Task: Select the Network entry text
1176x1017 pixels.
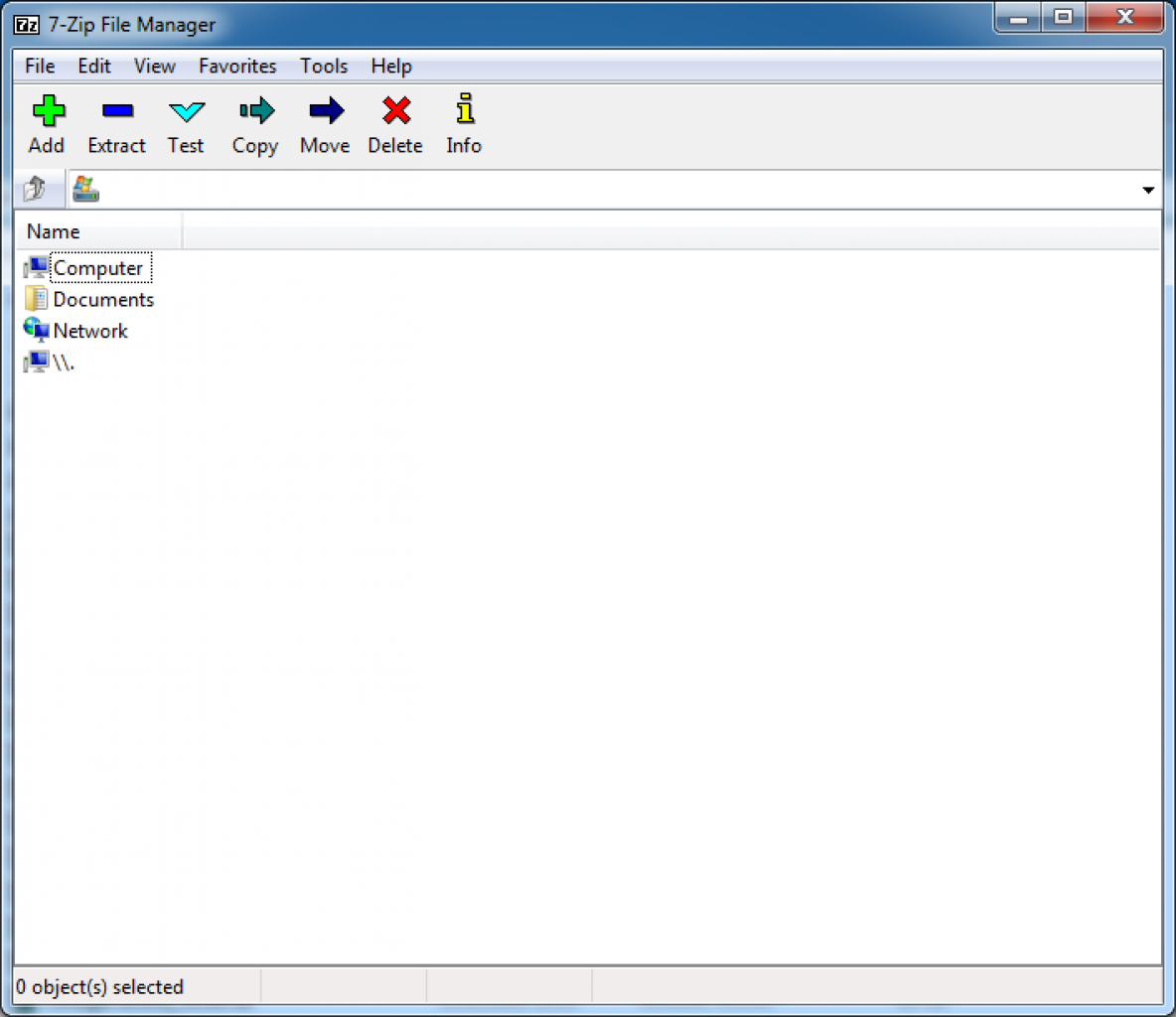Action: [x=90, y=332]
